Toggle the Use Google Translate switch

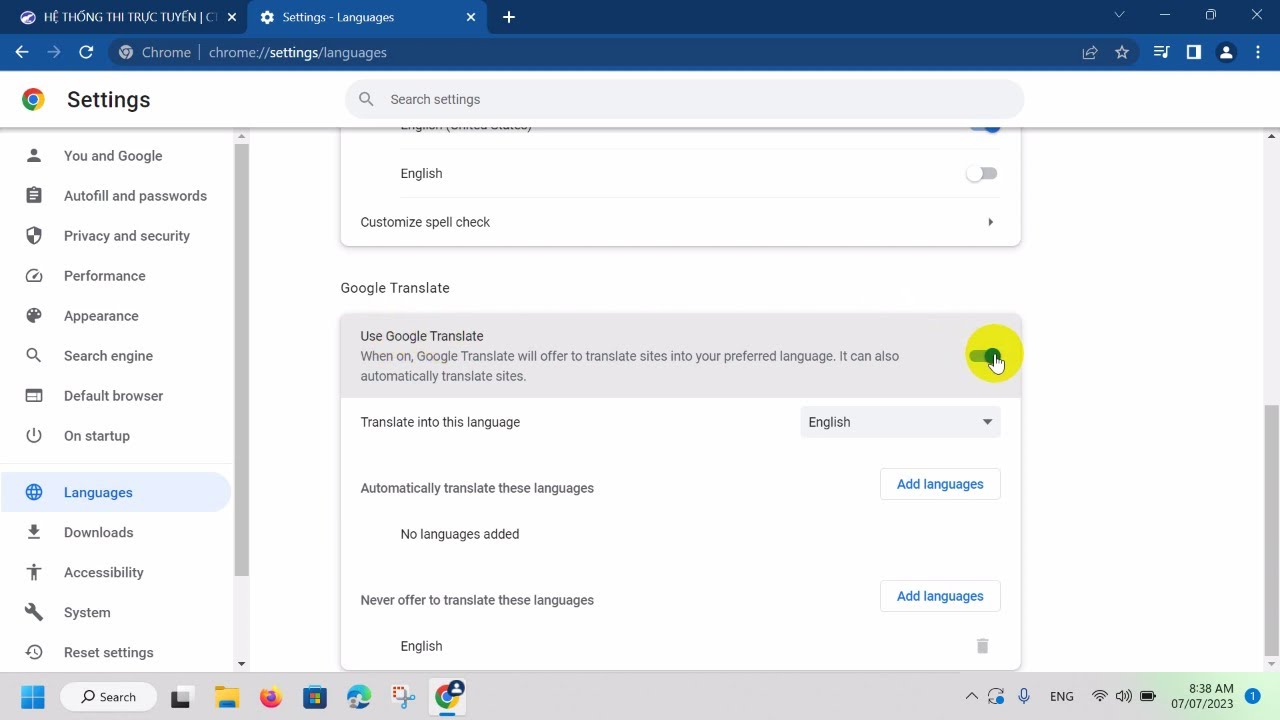tap(984, 356)
